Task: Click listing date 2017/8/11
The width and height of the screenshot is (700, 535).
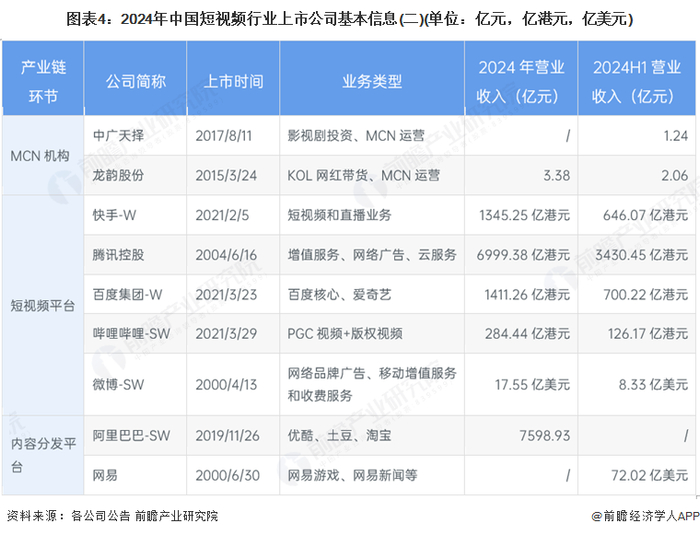Action: click(x=224, y=135)
